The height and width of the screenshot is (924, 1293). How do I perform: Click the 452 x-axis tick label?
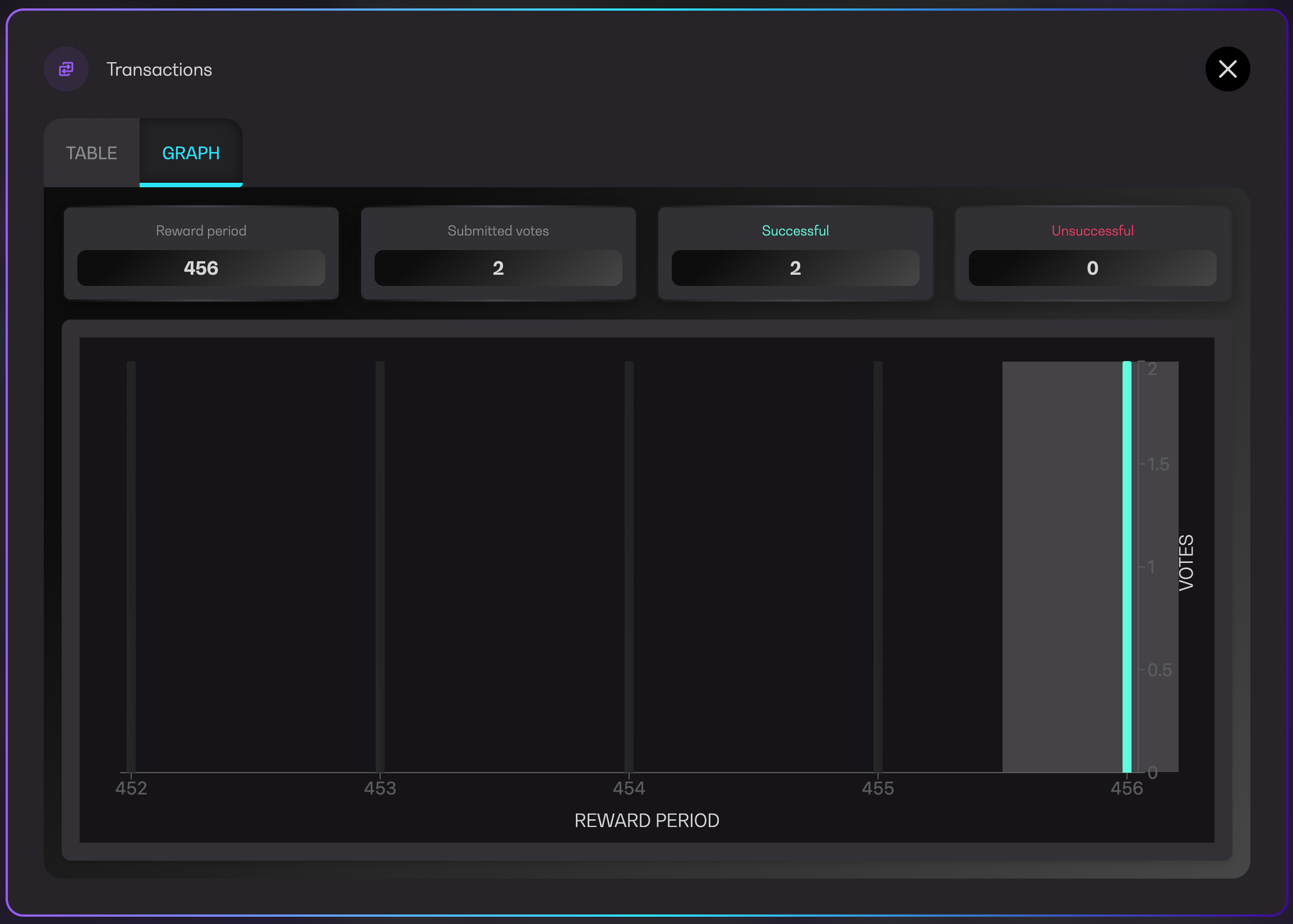pyautogui.click(x=131, y=788)
